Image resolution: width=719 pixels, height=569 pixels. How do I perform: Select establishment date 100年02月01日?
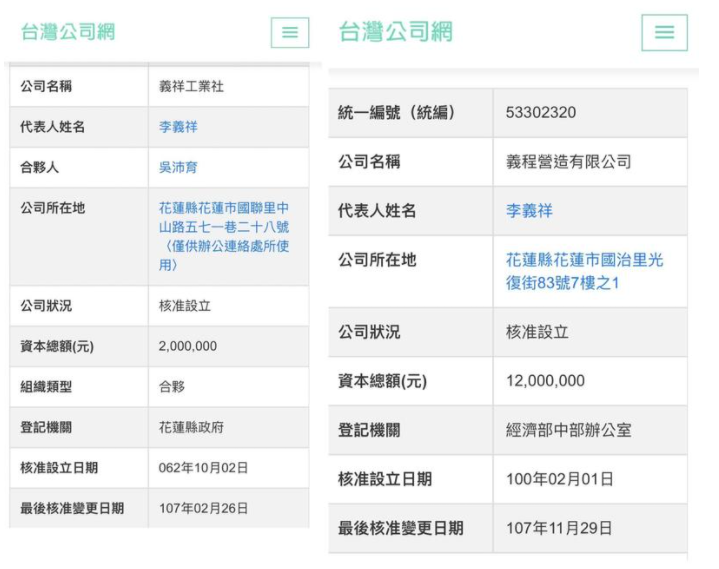(559, 479)
